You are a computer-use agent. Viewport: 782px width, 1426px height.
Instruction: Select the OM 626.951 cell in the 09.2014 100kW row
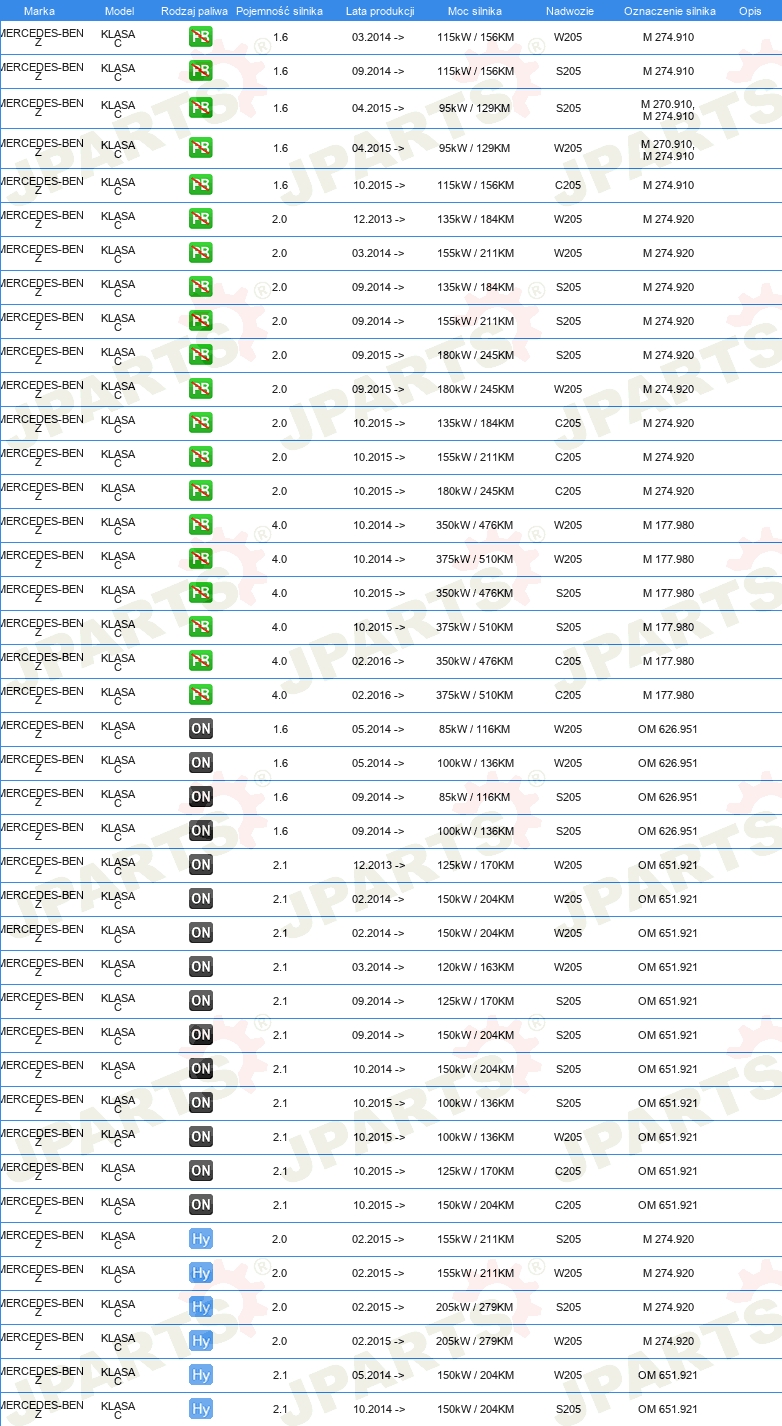pyautogui.click(x=668, y=831)
